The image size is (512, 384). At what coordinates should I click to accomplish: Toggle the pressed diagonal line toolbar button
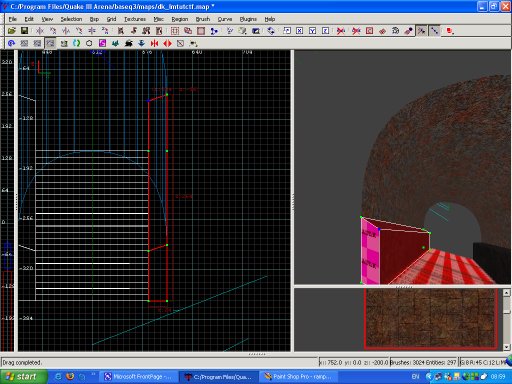point(434,31)
